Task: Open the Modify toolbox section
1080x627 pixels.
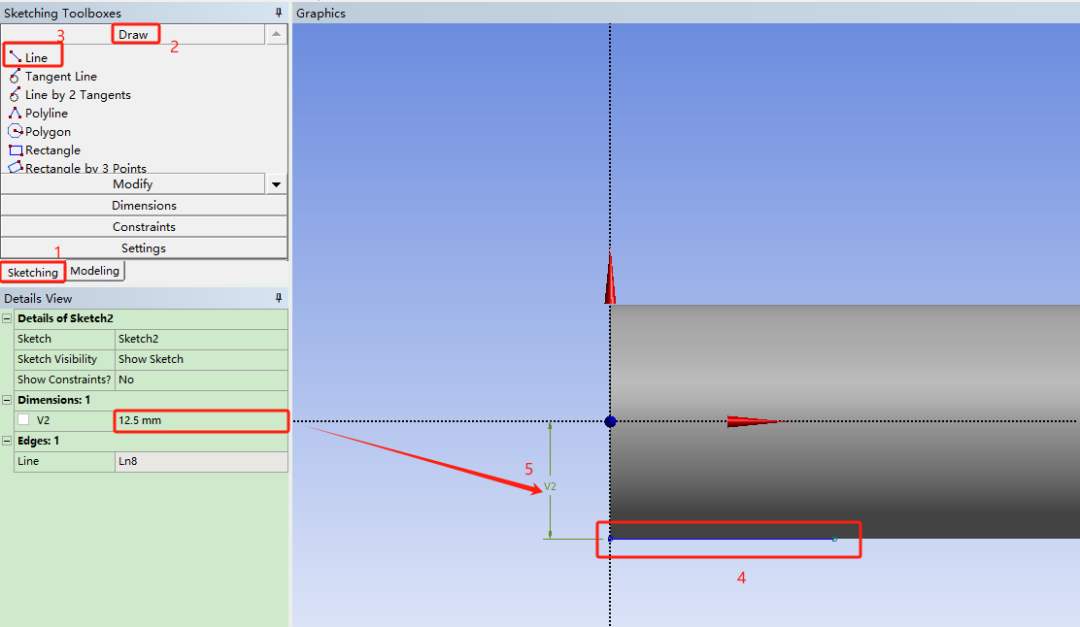Action: point(133,184)
